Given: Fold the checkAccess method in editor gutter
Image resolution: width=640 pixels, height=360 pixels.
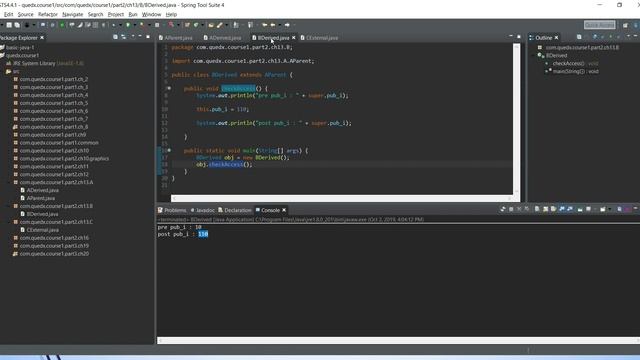Looking at the screenshot, I should [169, 88].
